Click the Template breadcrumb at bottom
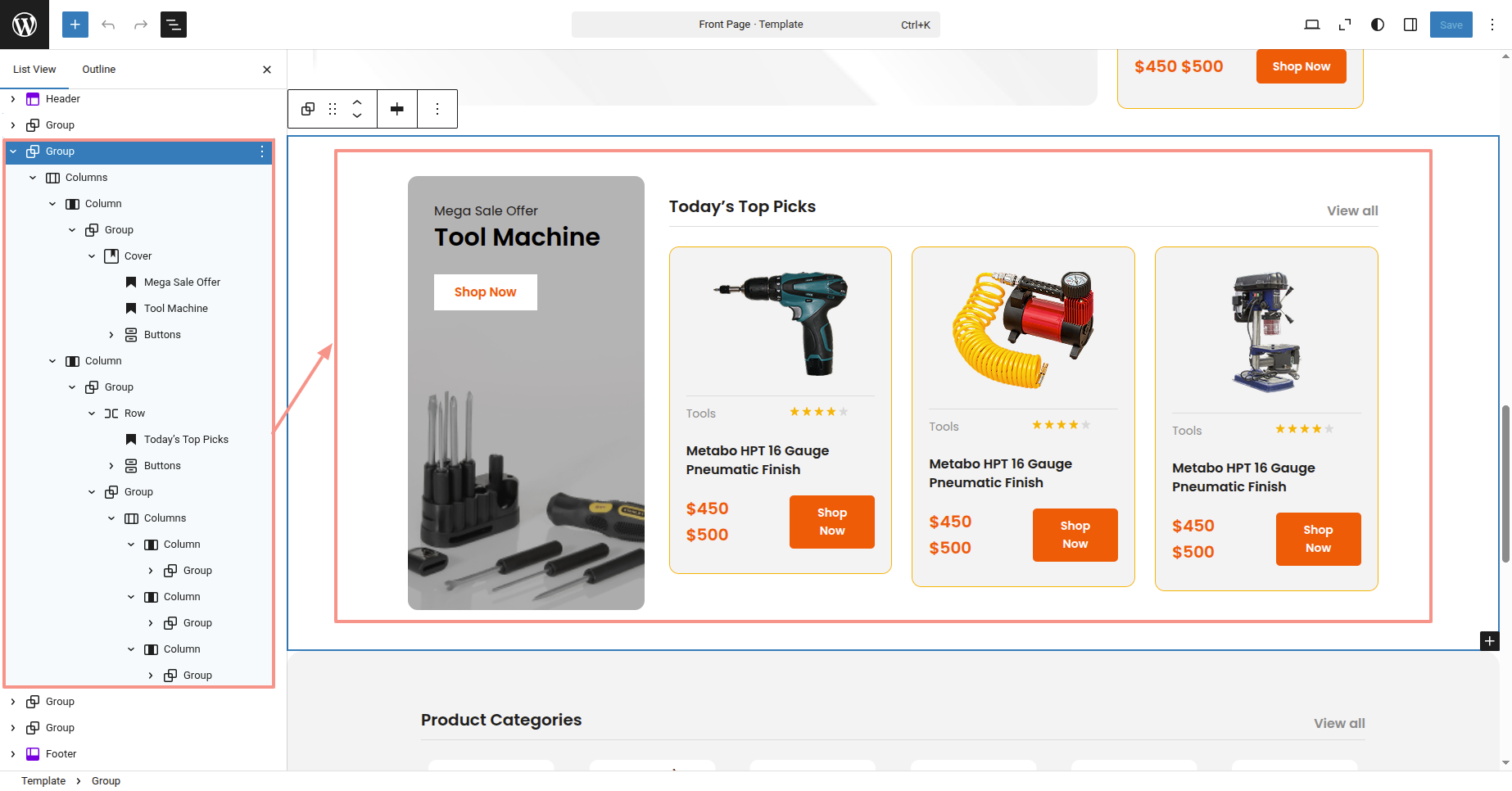This screenshot has height=791, width=1512. point(43,781)
